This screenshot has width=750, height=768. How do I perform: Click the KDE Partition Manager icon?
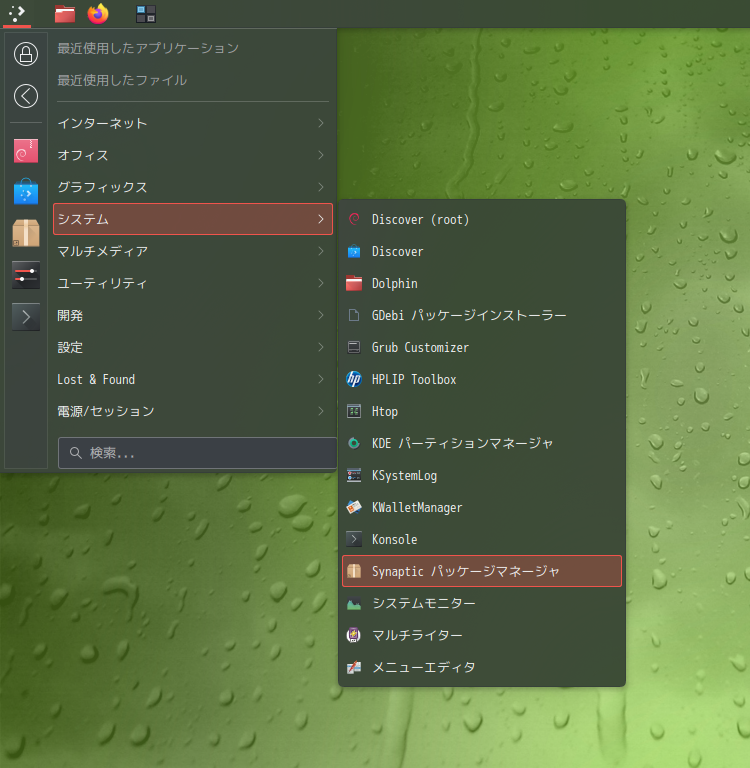pyautogui.click(x=354, y=443)
